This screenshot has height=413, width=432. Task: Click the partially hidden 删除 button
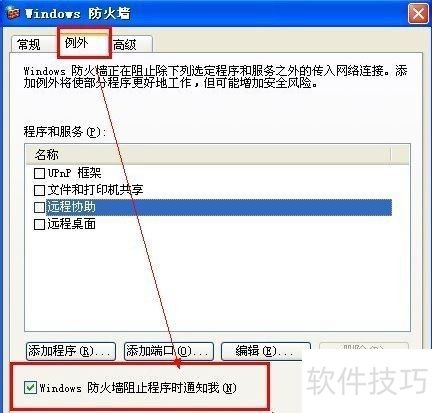click(363, 346)
